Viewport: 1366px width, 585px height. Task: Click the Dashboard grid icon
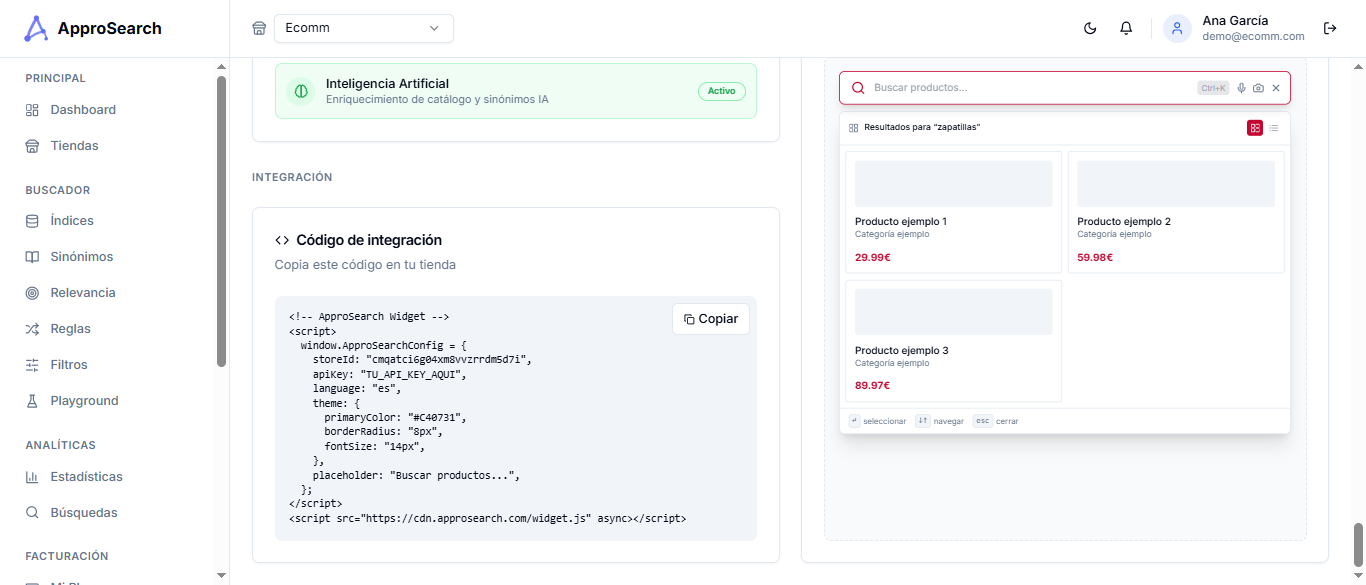point(32,110)
